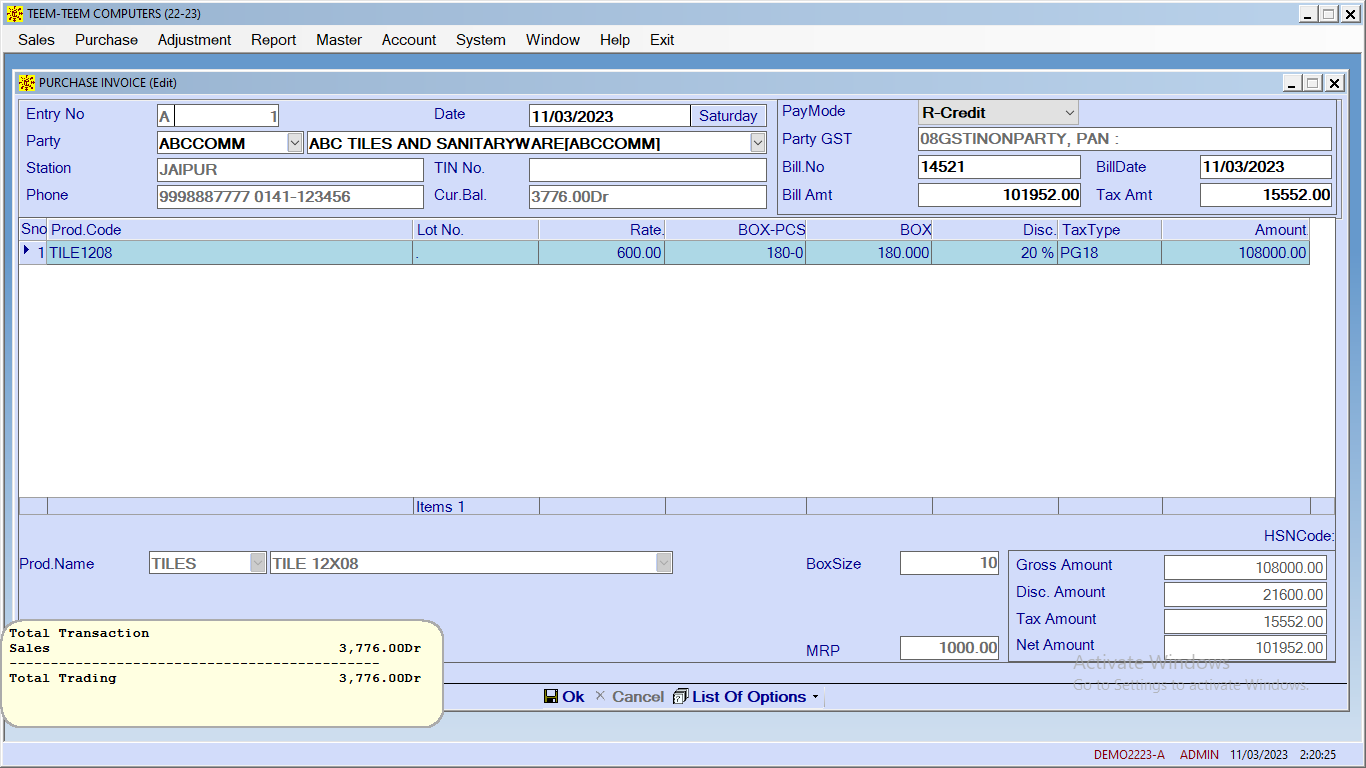Click the Purchase Invoice window icon
This screenshot has width=1366, height=768.
coord(27,83)
